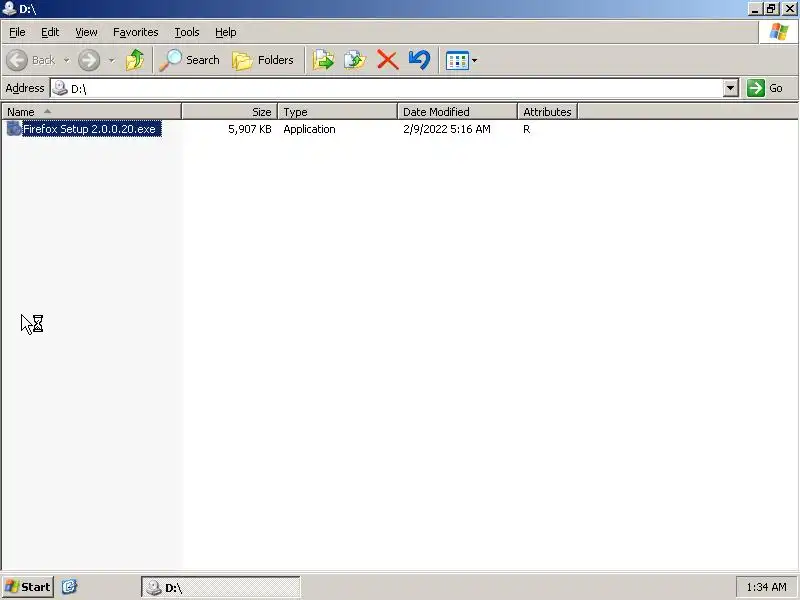Viewport: 800px width, 600px height.
Task: Sort by the Name column header
Action: pyautogui.click(x=91, y=112)
